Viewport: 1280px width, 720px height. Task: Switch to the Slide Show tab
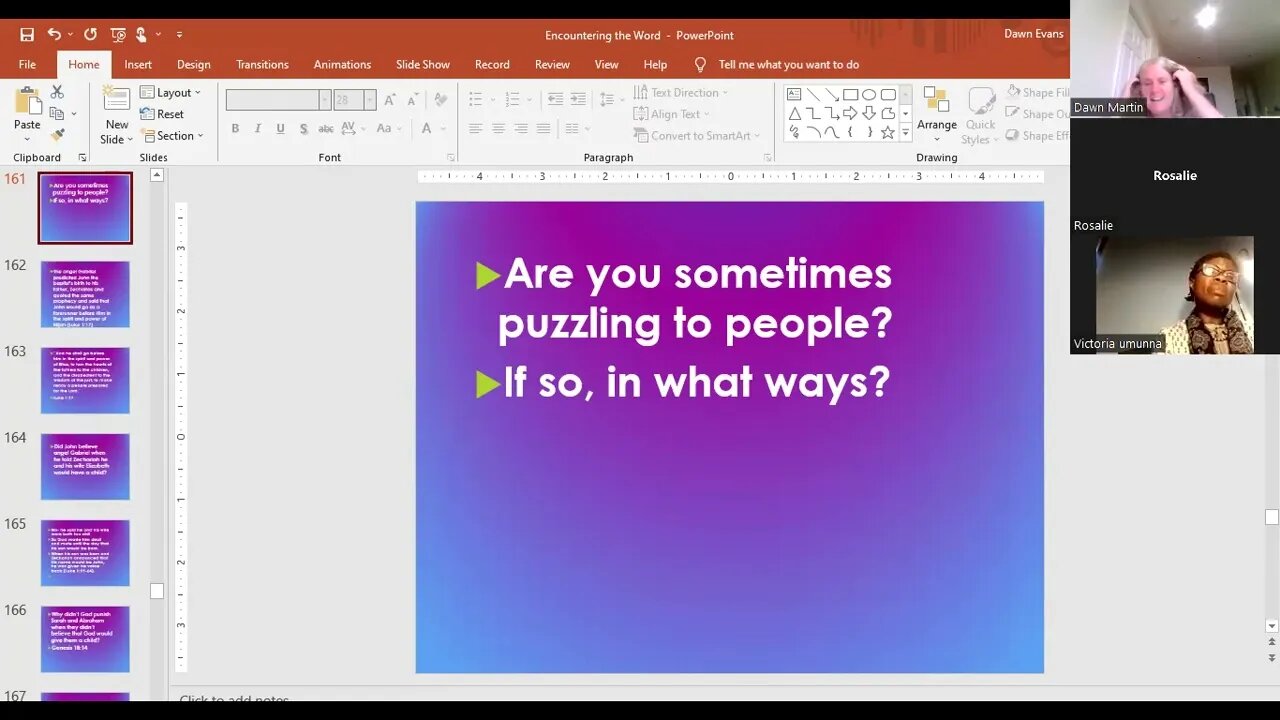point(423,64)
